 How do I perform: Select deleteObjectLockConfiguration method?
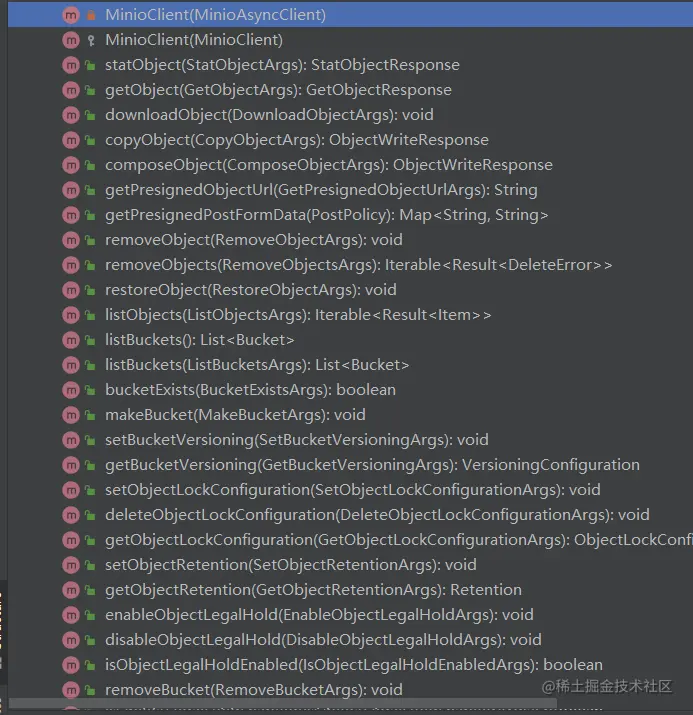(x=378, y=515)
